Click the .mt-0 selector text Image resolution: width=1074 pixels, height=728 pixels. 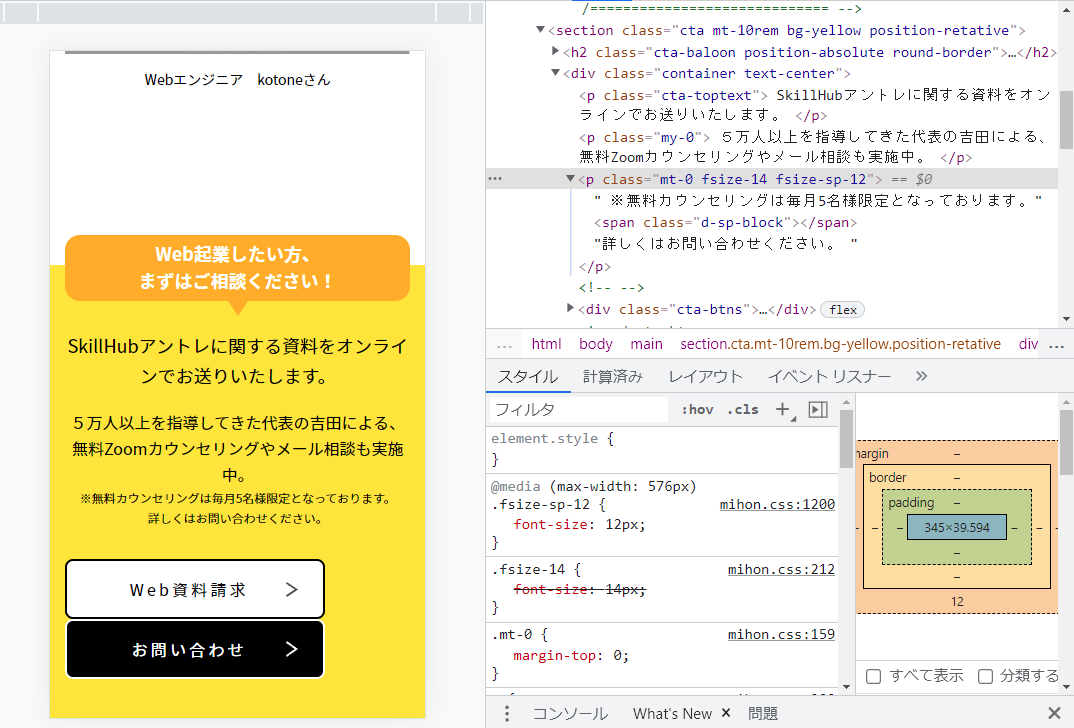(512, 635)
